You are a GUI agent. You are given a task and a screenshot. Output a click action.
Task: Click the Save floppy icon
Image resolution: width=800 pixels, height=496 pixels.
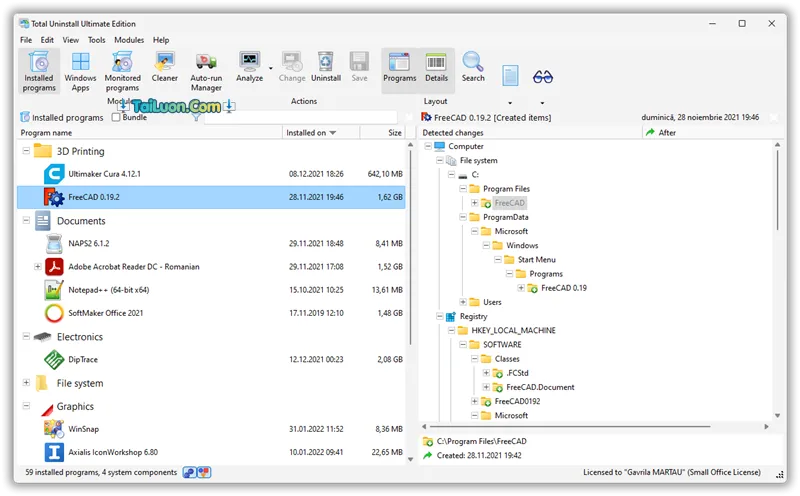tap(359, 62)
